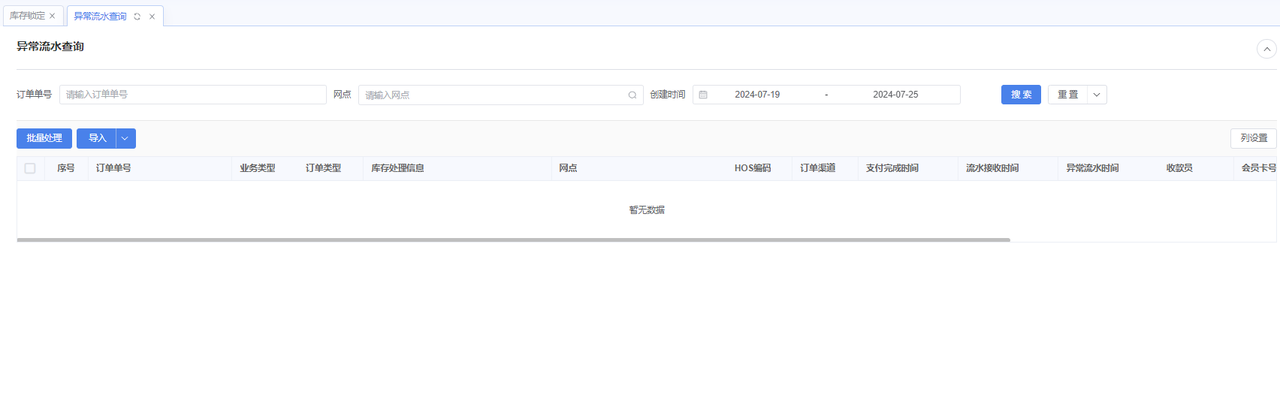1280x410 pixels.
Task: Click refresh icon on 异常流水查询 tab
Action: pos(137,16)
